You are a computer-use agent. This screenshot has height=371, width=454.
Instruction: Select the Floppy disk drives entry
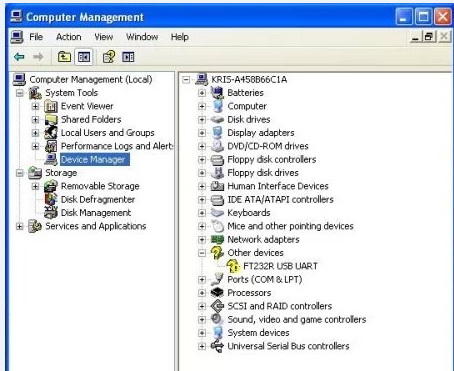tap(263, 173)
